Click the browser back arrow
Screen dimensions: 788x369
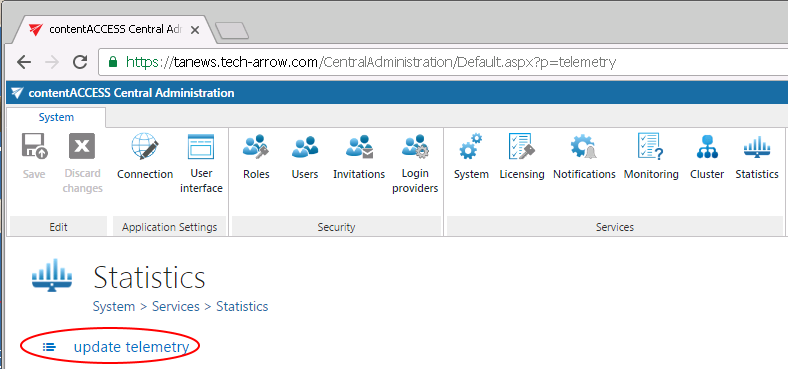24,62
